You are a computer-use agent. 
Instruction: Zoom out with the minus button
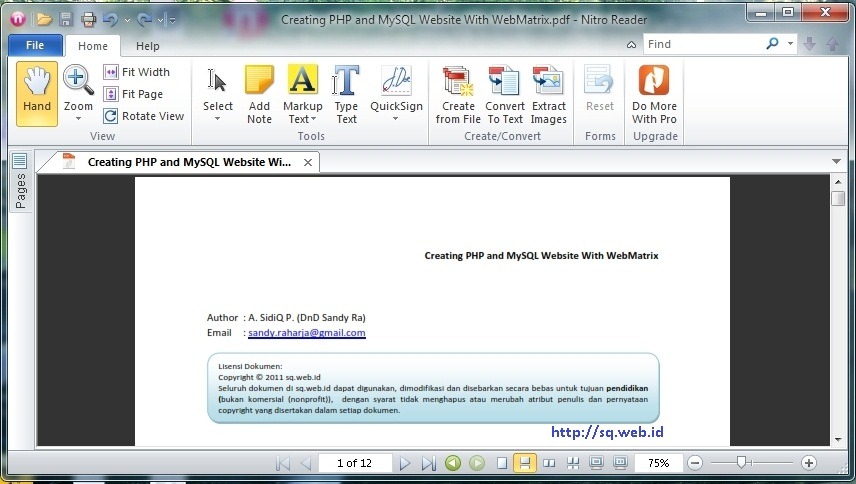pyautogui.click(x=695, y=463)
